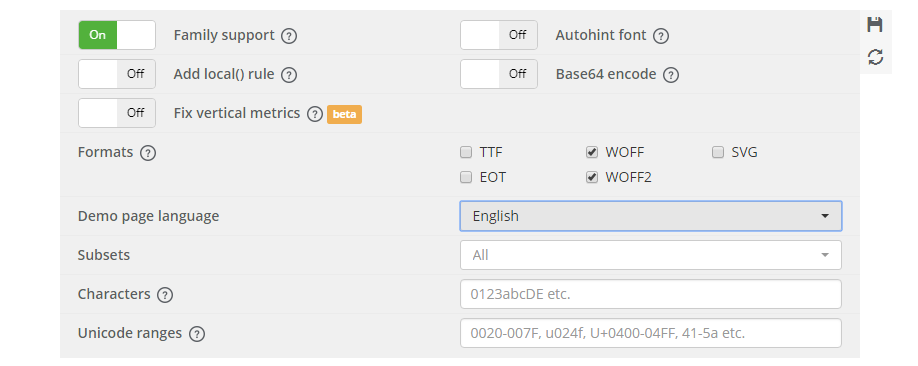Viewport: 918px width, 366px height.
Task: Open help icon for Fix vertical metrics
Action: [x=315, y=114]
